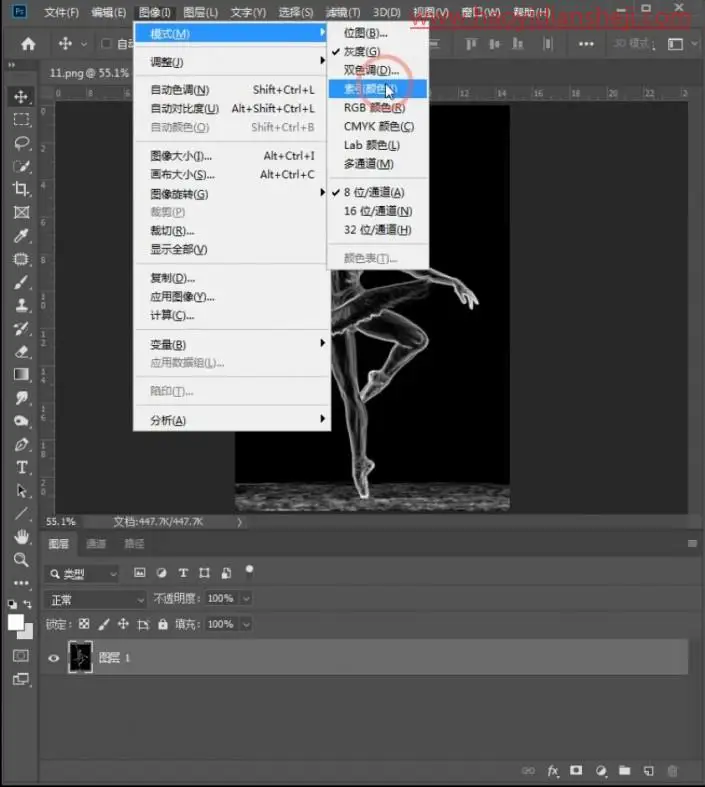Click the background color swatch
Viewport: 705px width, 787px height.
(27, 633)
